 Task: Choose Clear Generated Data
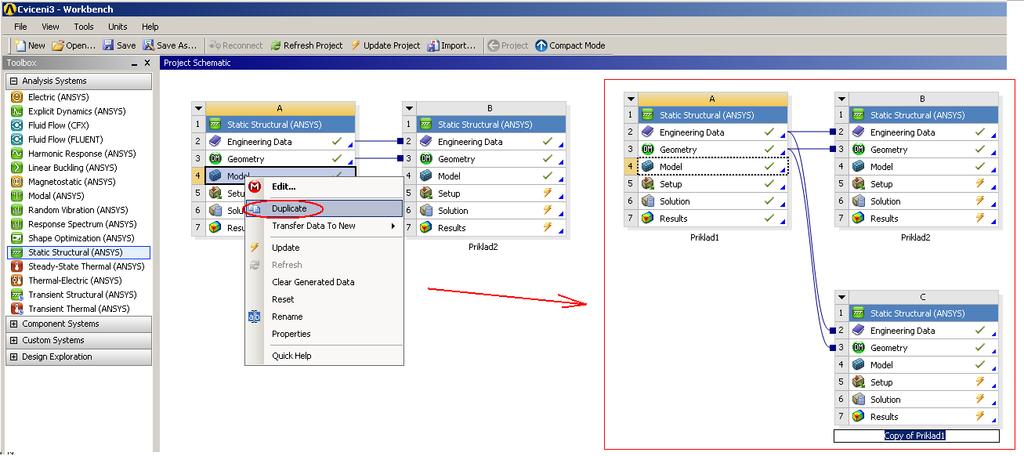pos(324,282)
